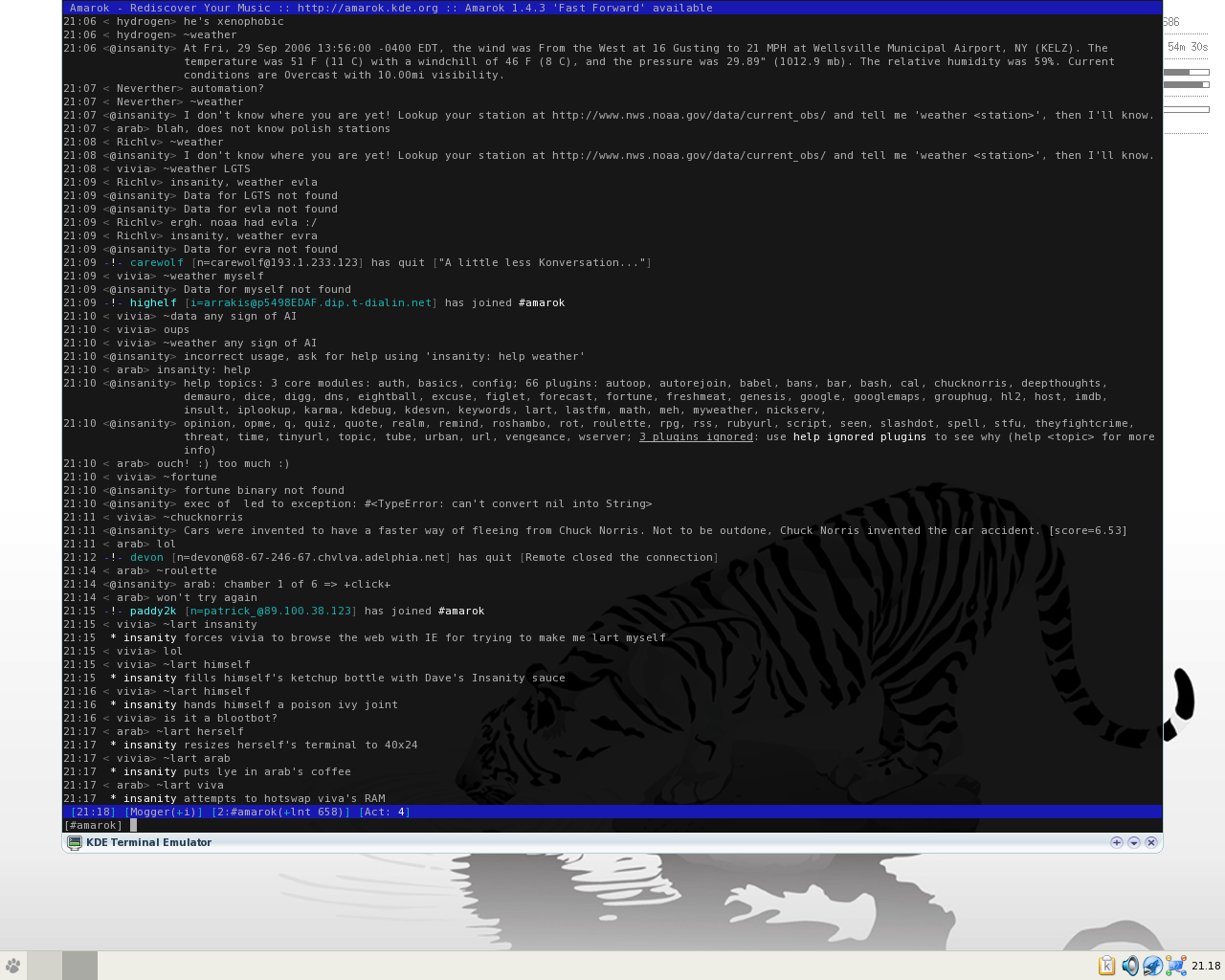Click "won't try again" message
1225x980 pixels.
tap(207, 597)
